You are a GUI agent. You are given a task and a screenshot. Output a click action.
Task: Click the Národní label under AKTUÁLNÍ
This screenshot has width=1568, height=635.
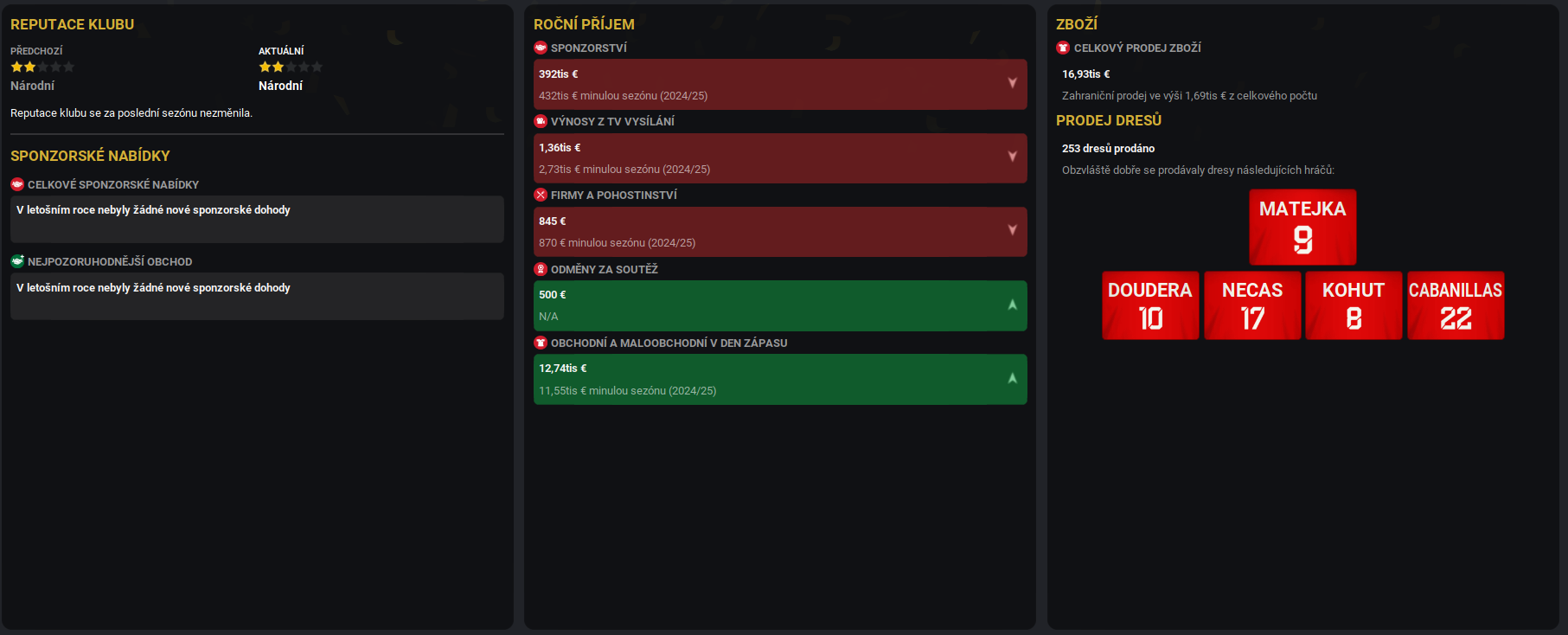(x=280, y=86)
